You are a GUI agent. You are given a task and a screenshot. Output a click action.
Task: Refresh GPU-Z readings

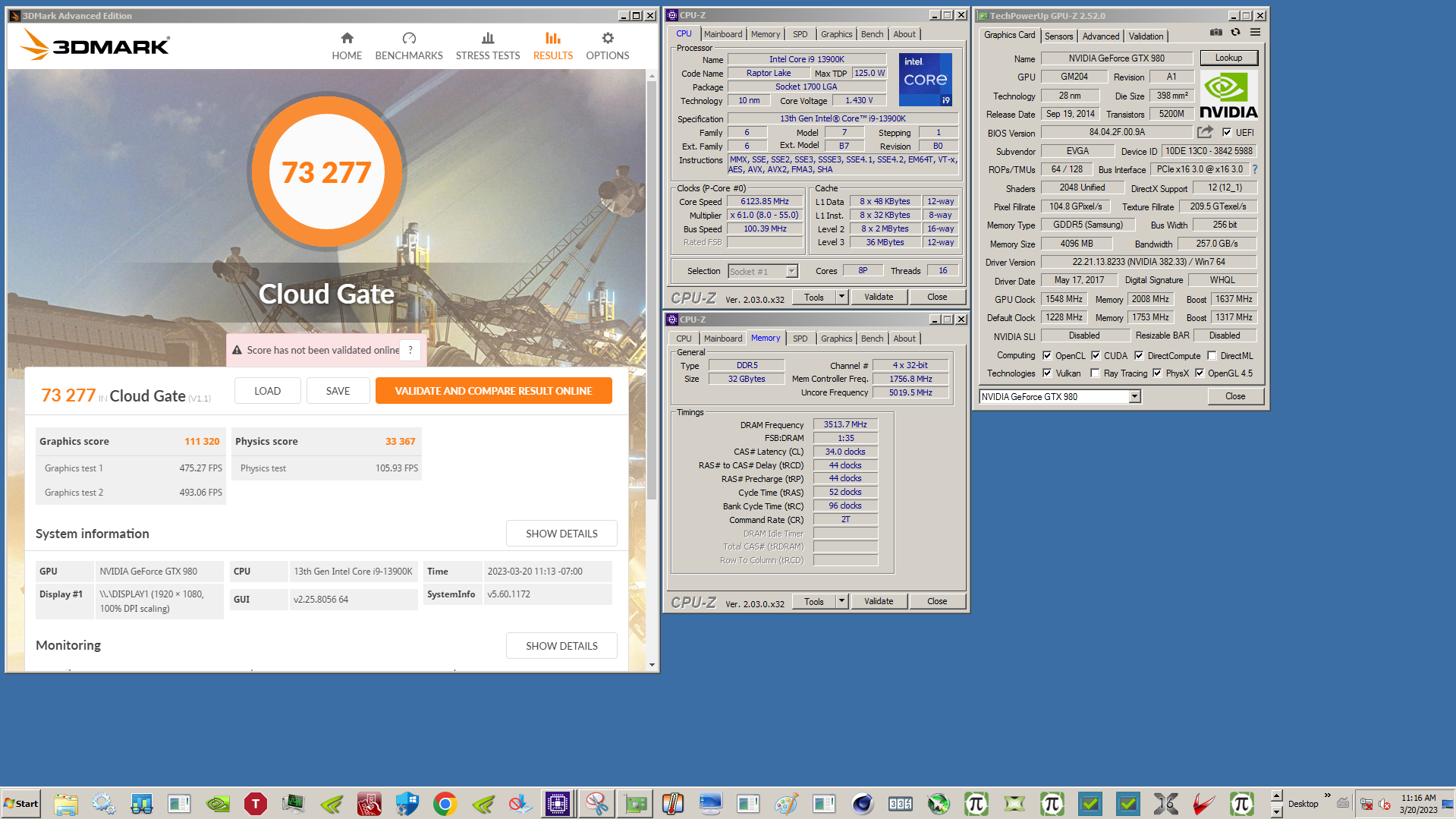click(x=1236, y=32)
